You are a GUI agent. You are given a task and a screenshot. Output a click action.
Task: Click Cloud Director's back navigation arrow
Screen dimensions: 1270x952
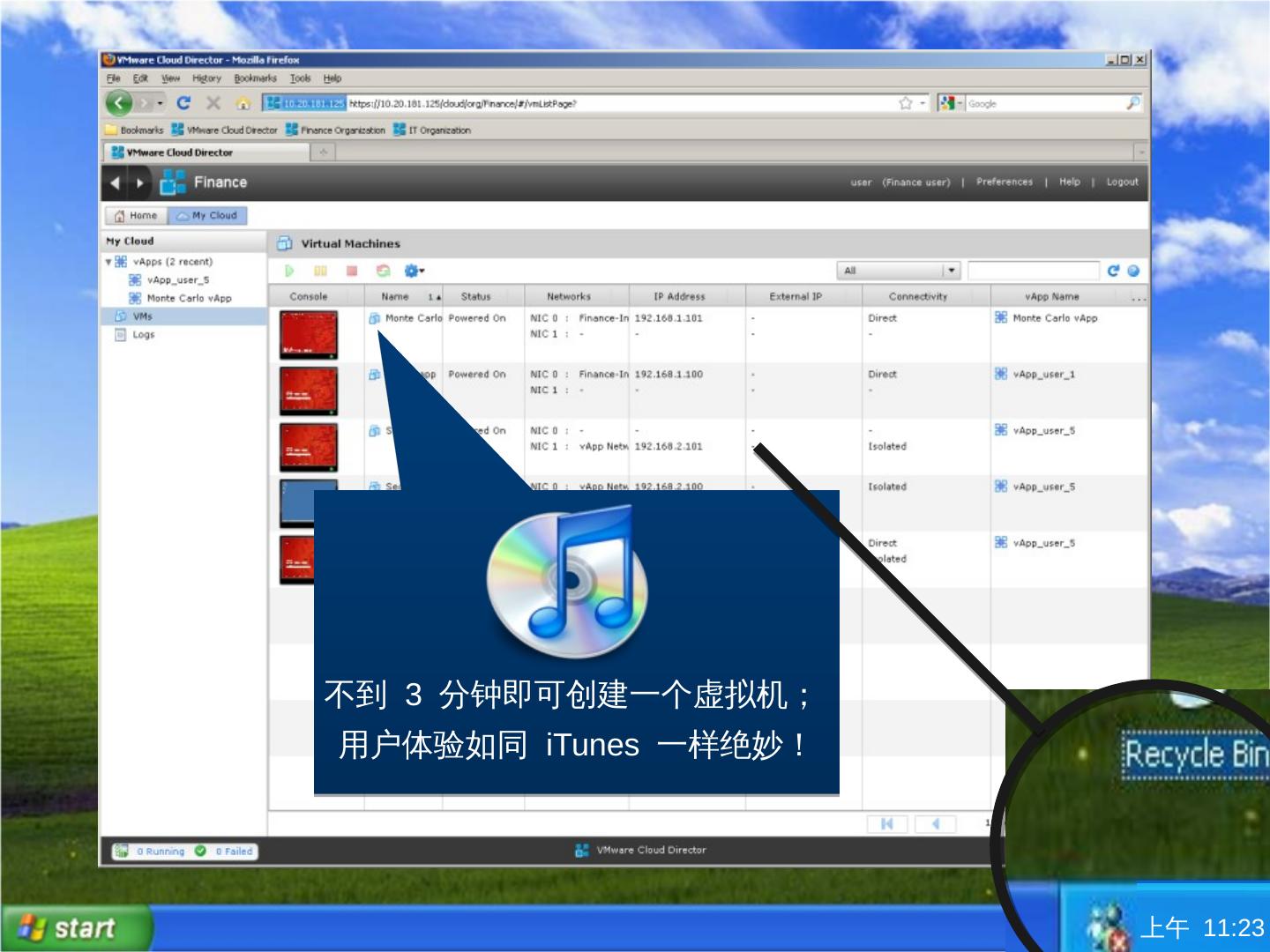115,183
